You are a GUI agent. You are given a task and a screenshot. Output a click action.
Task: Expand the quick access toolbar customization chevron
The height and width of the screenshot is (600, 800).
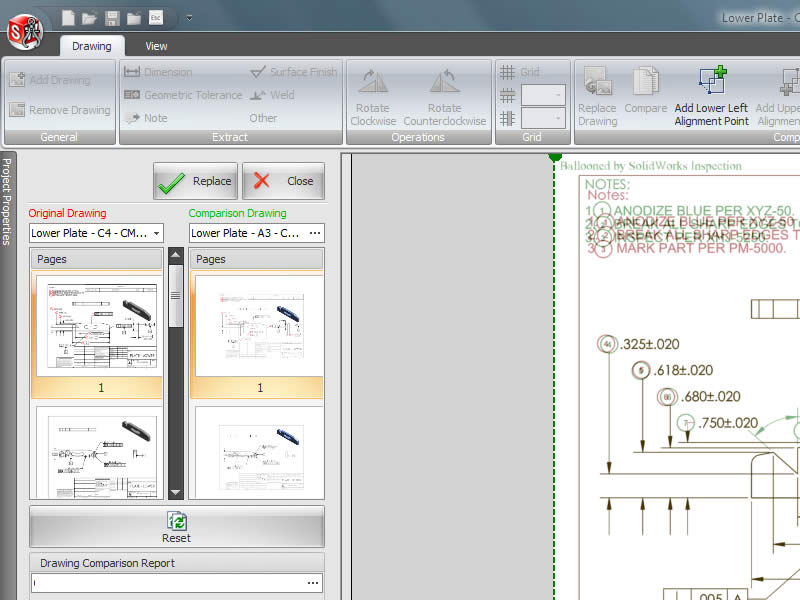[188, 16]
